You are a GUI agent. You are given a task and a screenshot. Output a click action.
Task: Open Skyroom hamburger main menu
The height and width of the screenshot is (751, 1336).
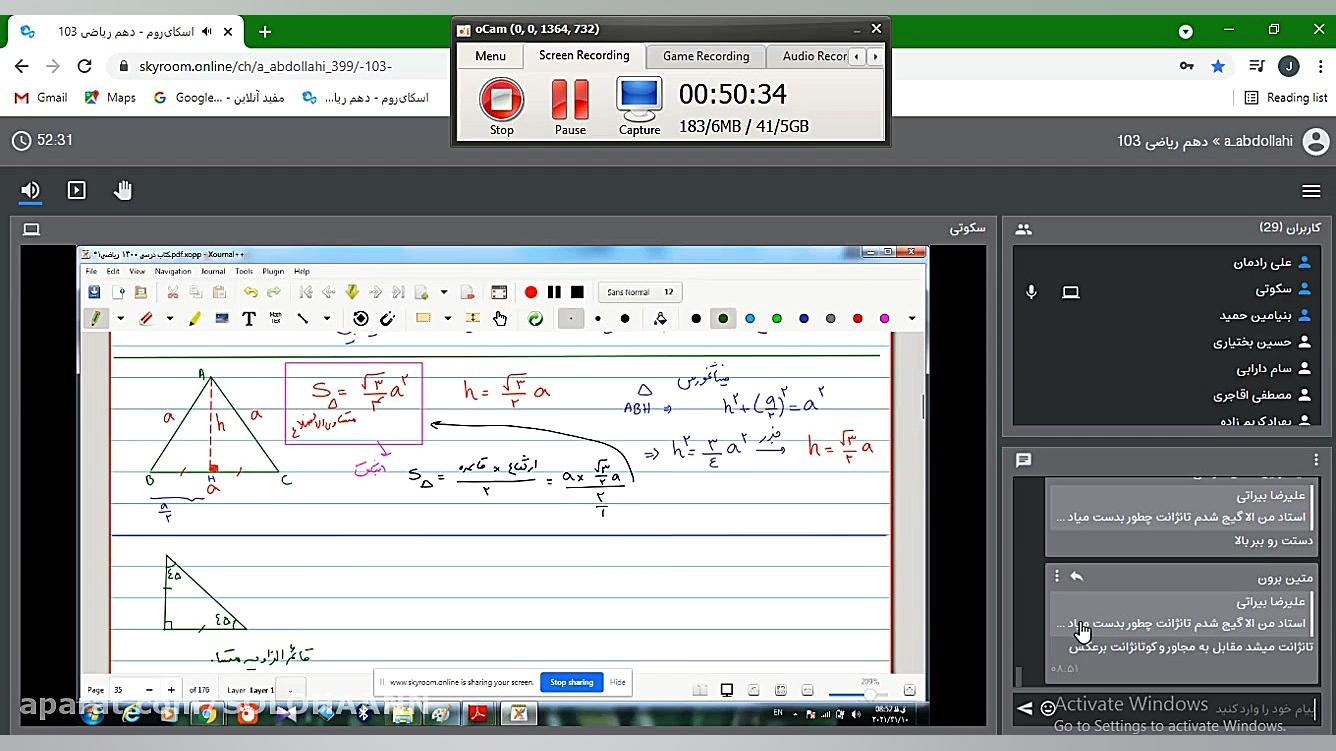click(1311, 191)
